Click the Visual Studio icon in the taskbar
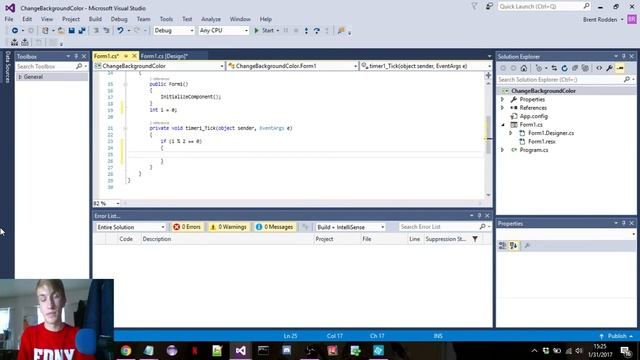The width and height of the screenshot is (640, 360). (240, 351)
